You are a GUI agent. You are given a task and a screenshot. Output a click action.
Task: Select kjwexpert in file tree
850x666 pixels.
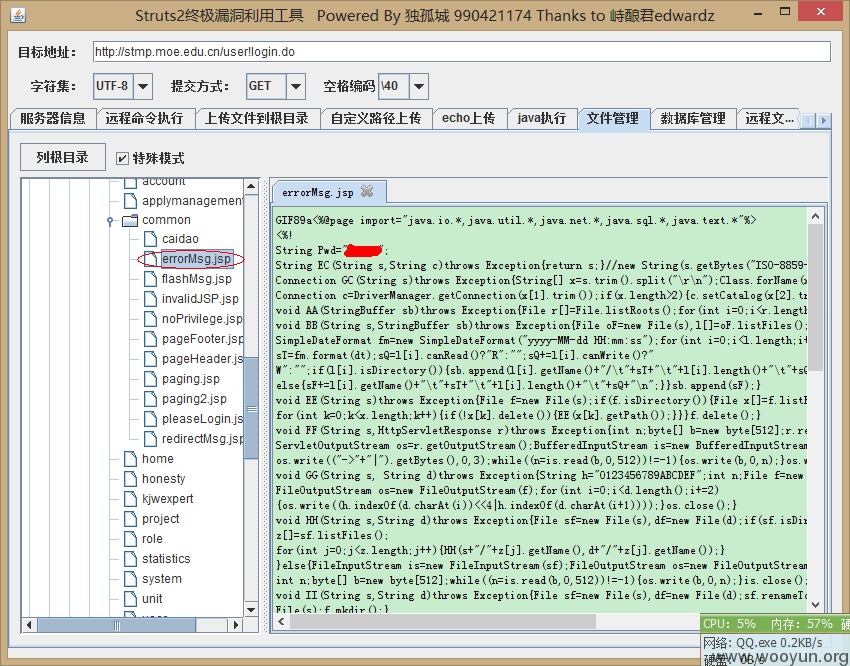(168, 499)
